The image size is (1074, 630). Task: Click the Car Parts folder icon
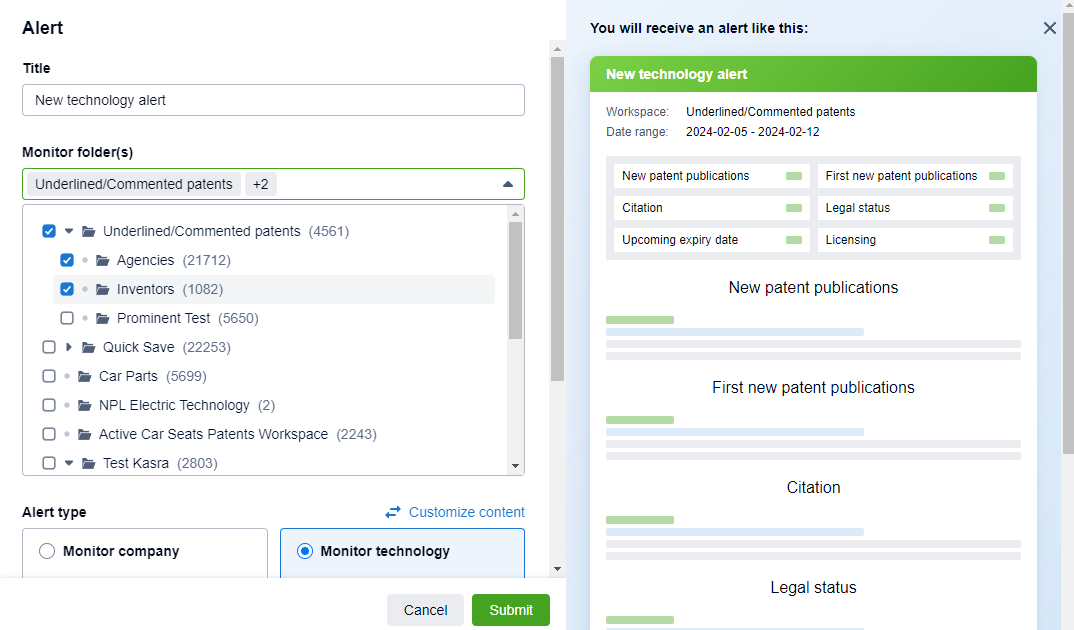tap(85, 376)
